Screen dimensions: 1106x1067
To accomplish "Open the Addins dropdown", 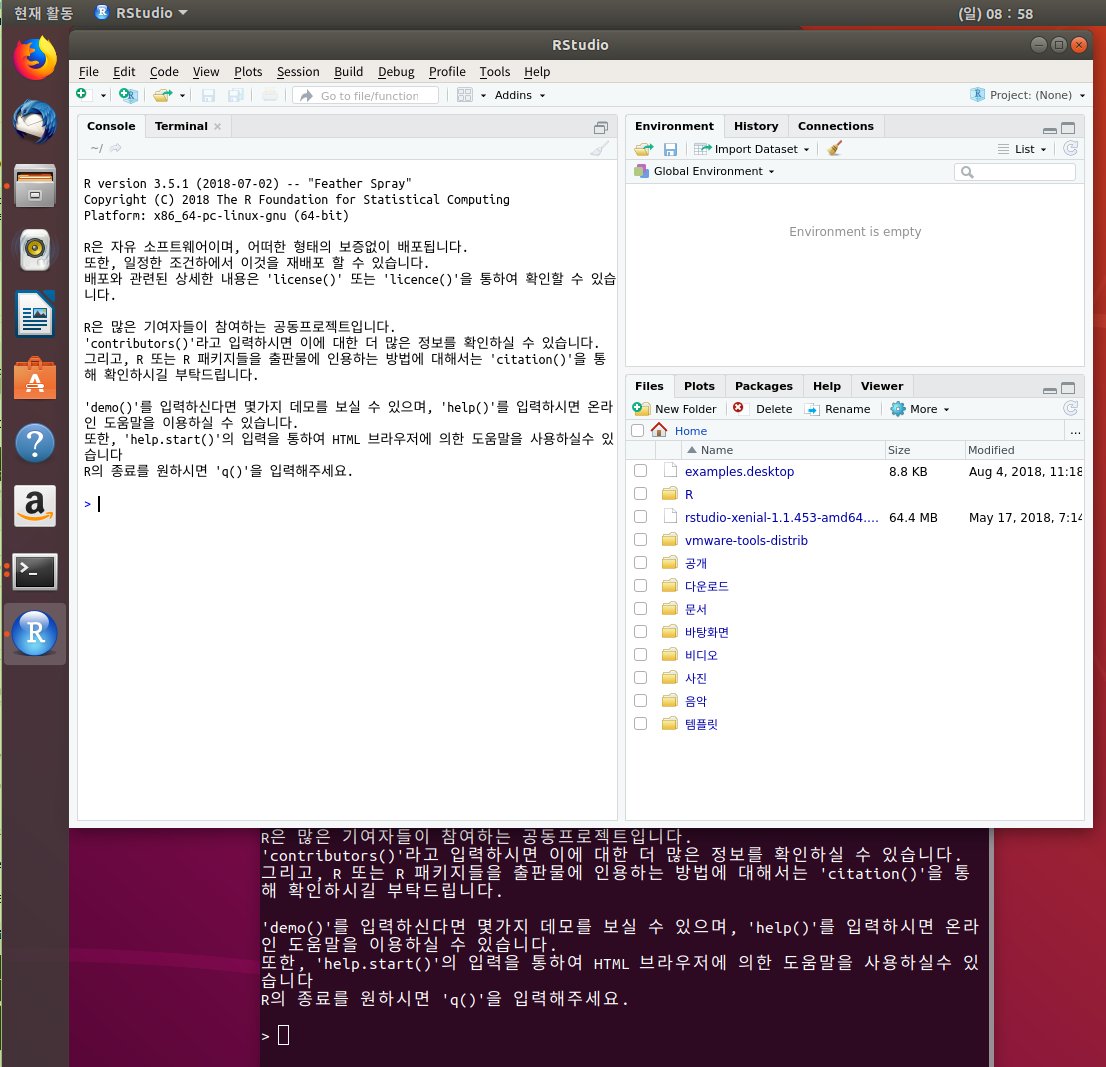I will pos(520,95).
